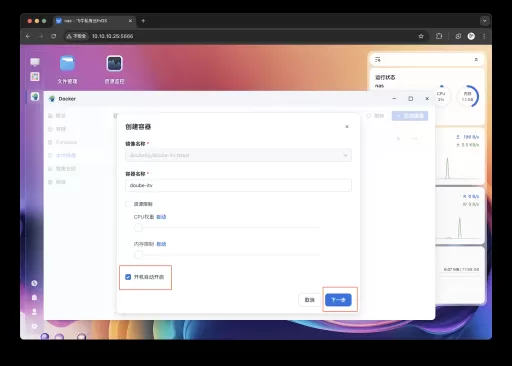Open 网络 in Docker sidebar
The width and height of the screenshot is (512, 366).
click(x=57, y=182)
